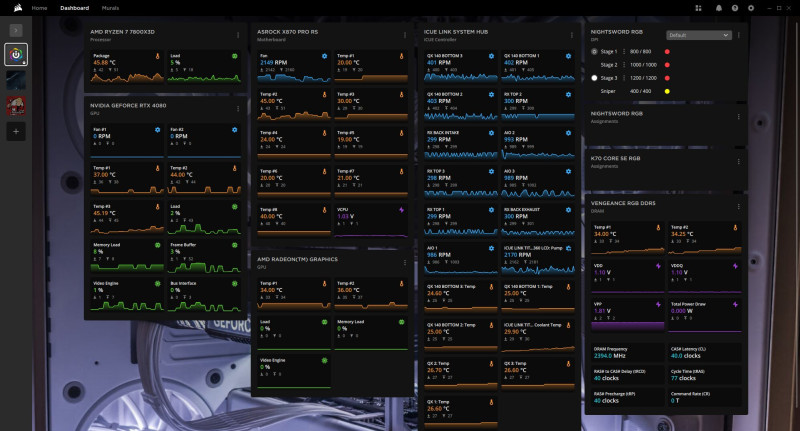Screen dimensions: 800x431
Task: Open the dashboard widgets layout icon
Action: tap(698, 8)
